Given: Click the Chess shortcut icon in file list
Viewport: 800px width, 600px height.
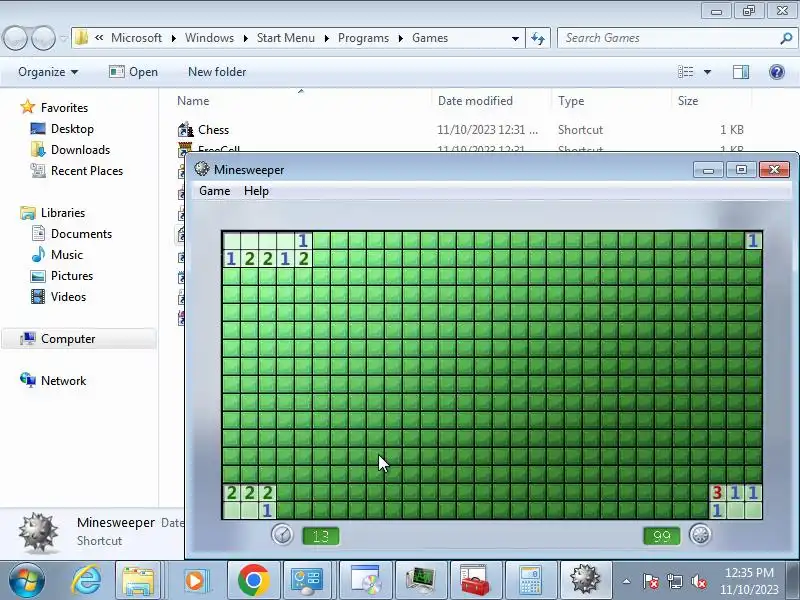Looking at the screenshot, I should click(x=185, y=130).
